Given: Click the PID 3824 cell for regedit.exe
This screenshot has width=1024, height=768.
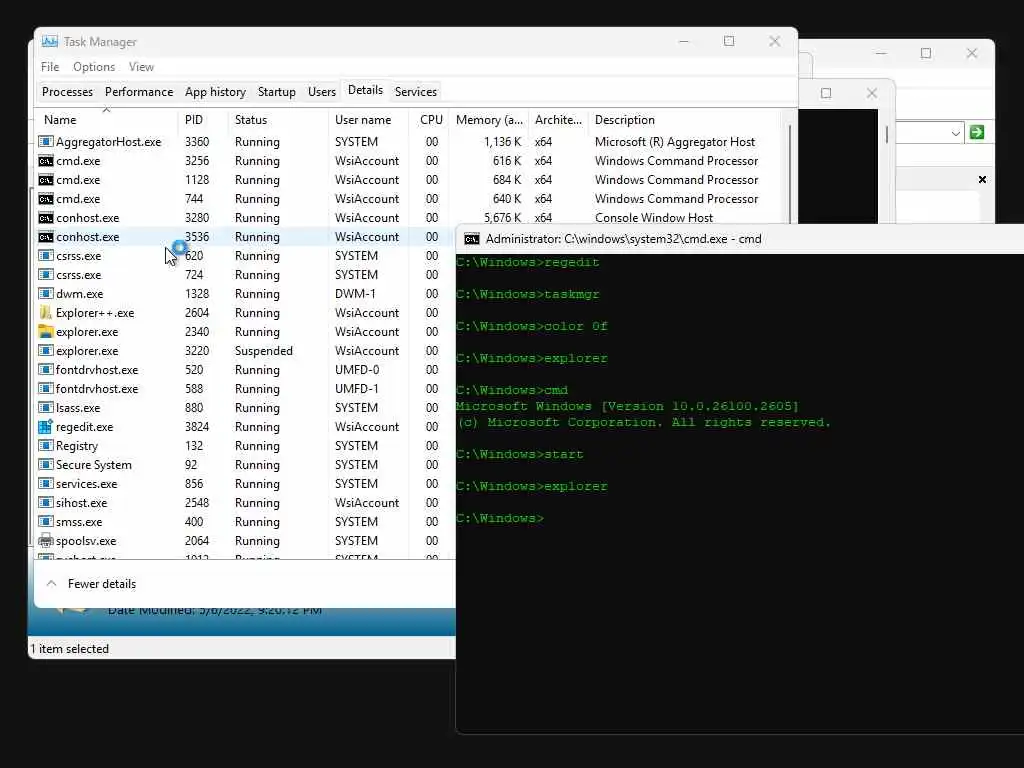Looking at the screenshot, I should [x=197, y=426].
